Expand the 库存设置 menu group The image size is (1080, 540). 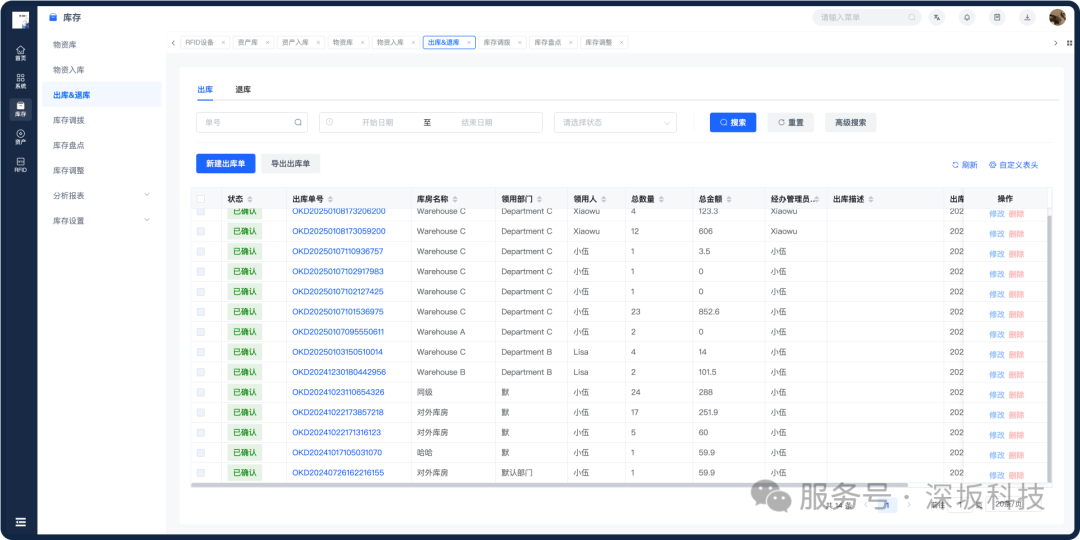(102, 220)
